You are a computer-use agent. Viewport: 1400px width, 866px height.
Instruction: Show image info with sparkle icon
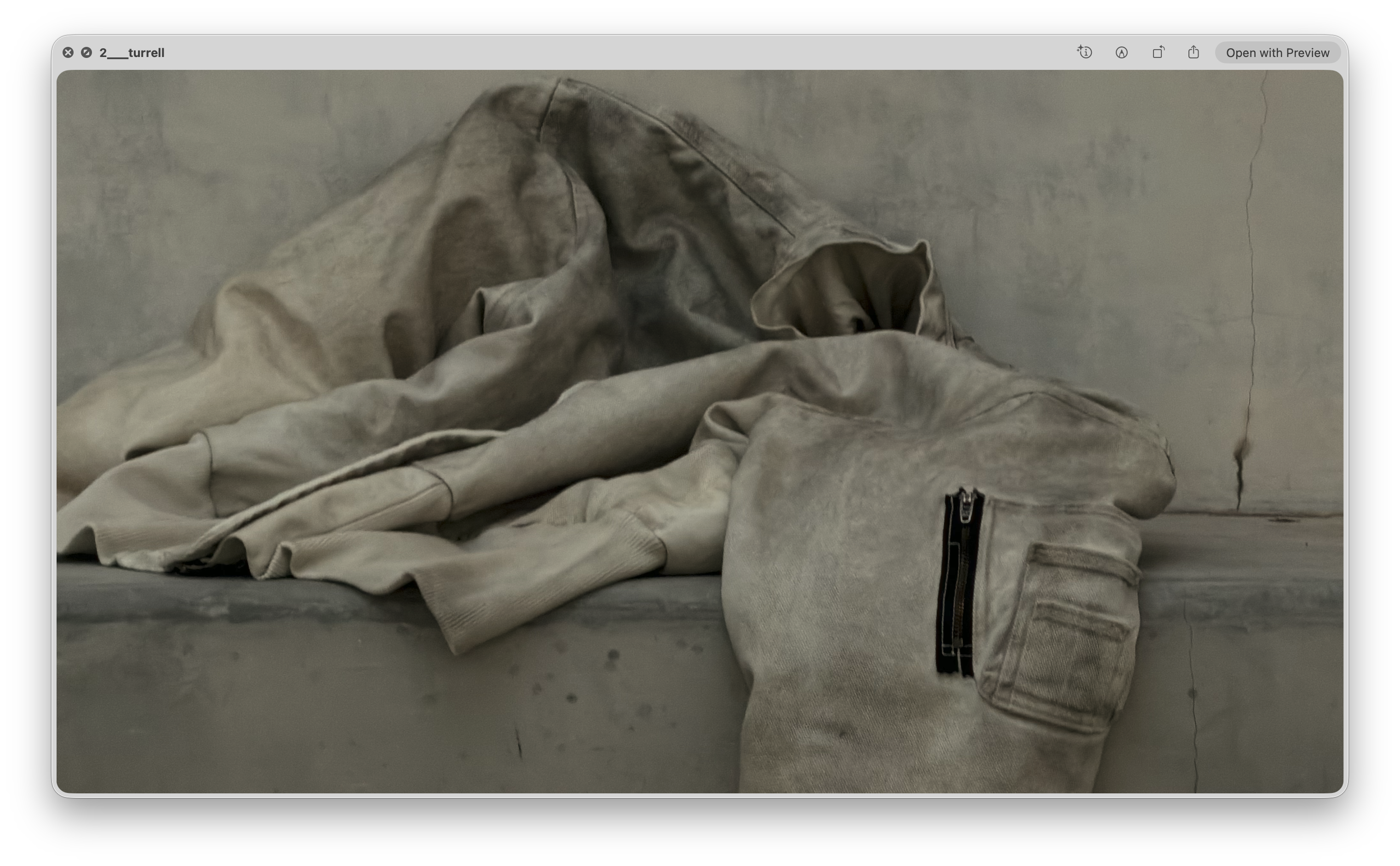1084,52
